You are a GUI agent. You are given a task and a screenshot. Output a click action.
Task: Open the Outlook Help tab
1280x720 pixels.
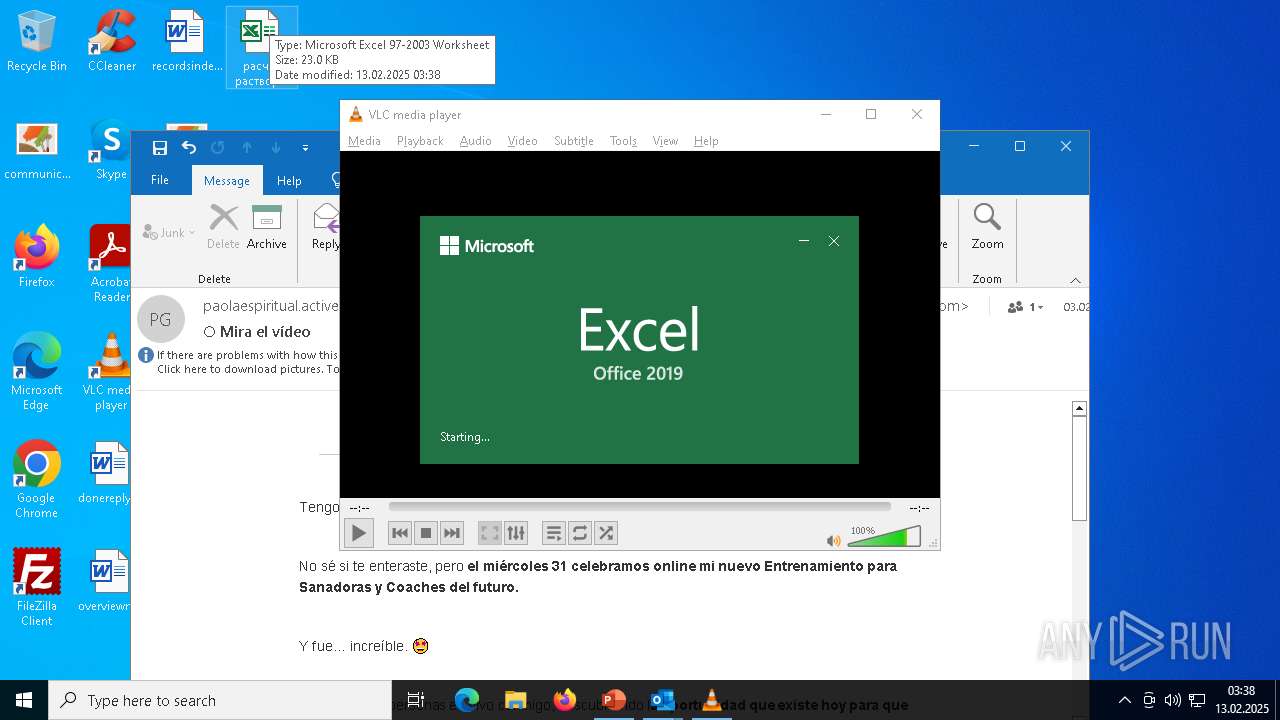[x=289, y=181]
